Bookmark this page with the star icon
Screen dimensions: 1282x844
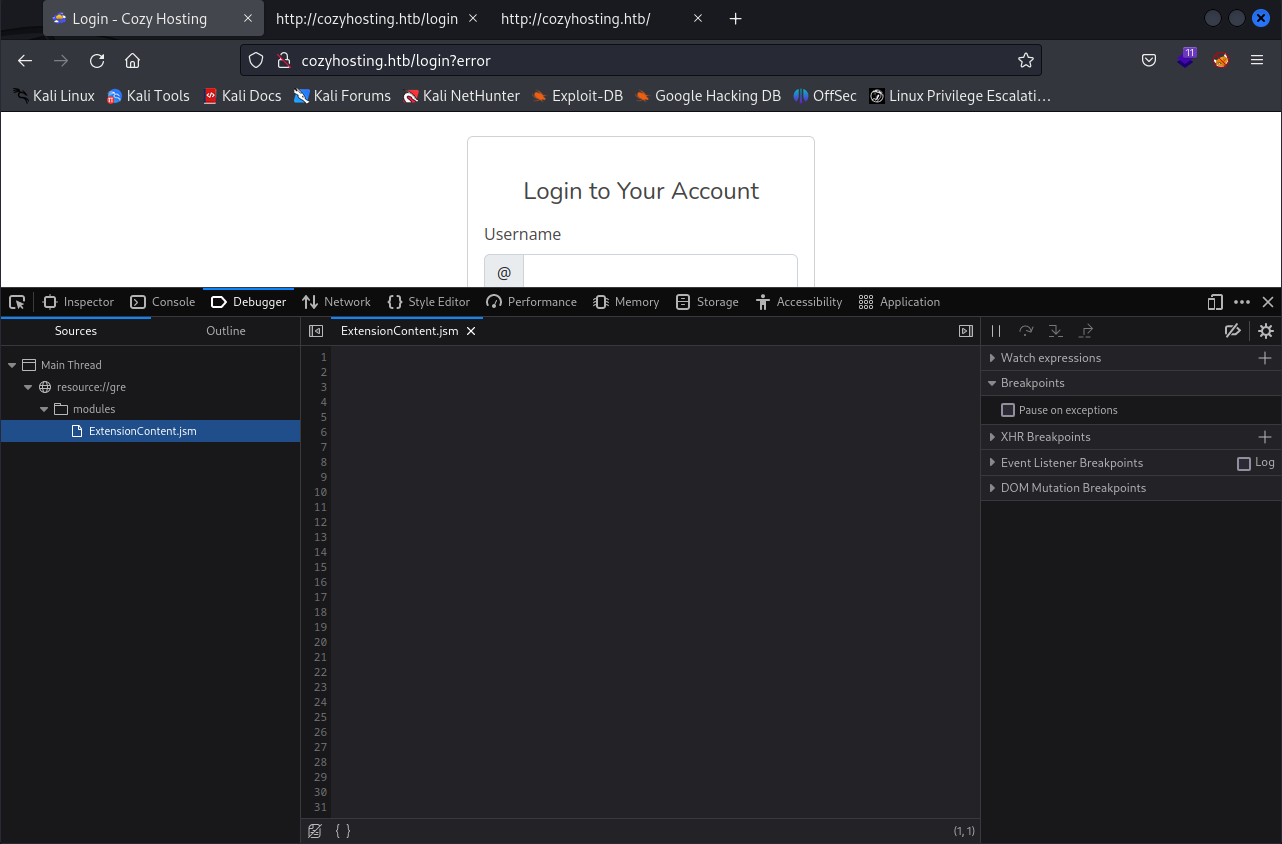(1025, 61)
